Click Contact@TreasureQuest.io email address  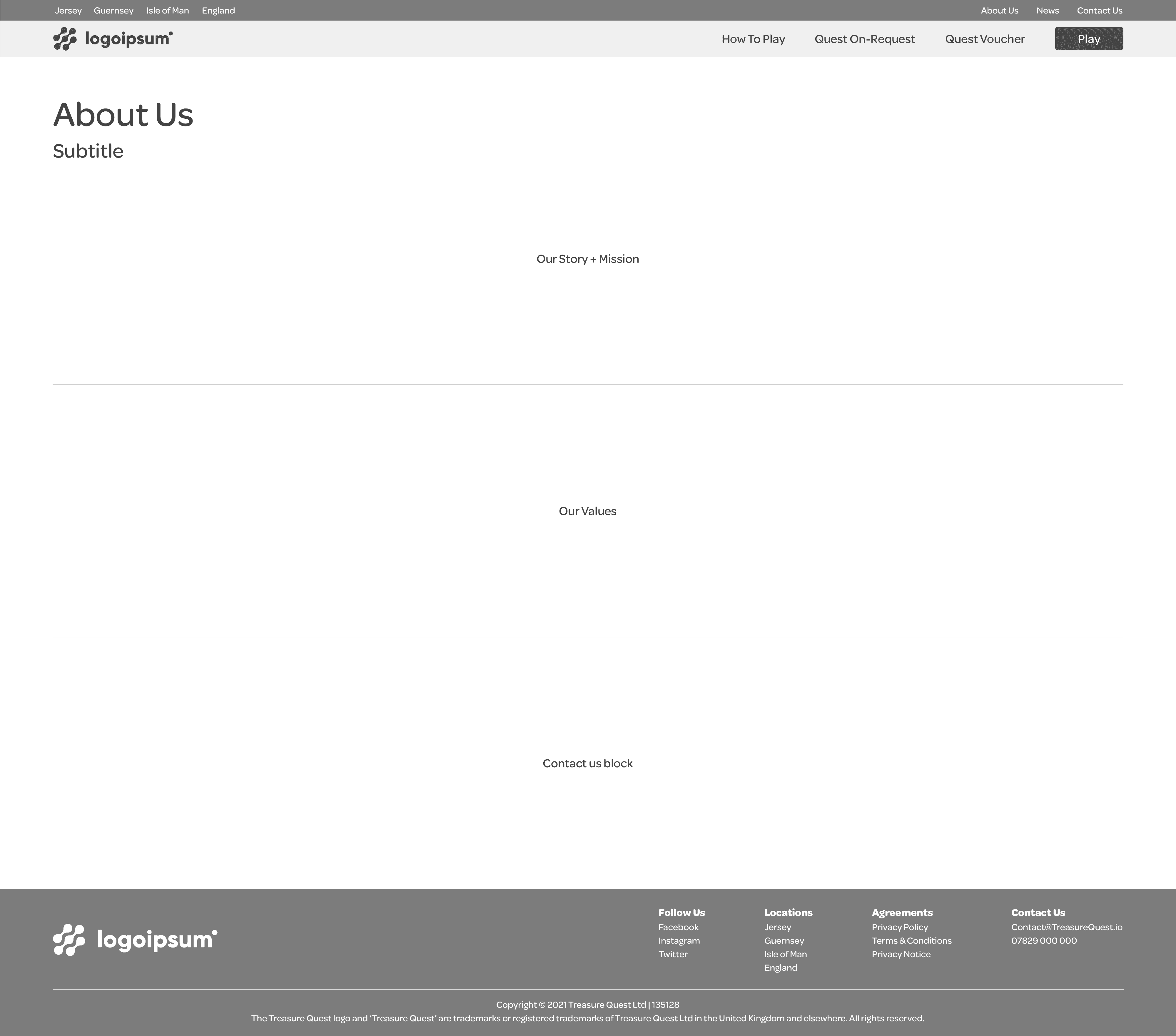(1066, 927)
